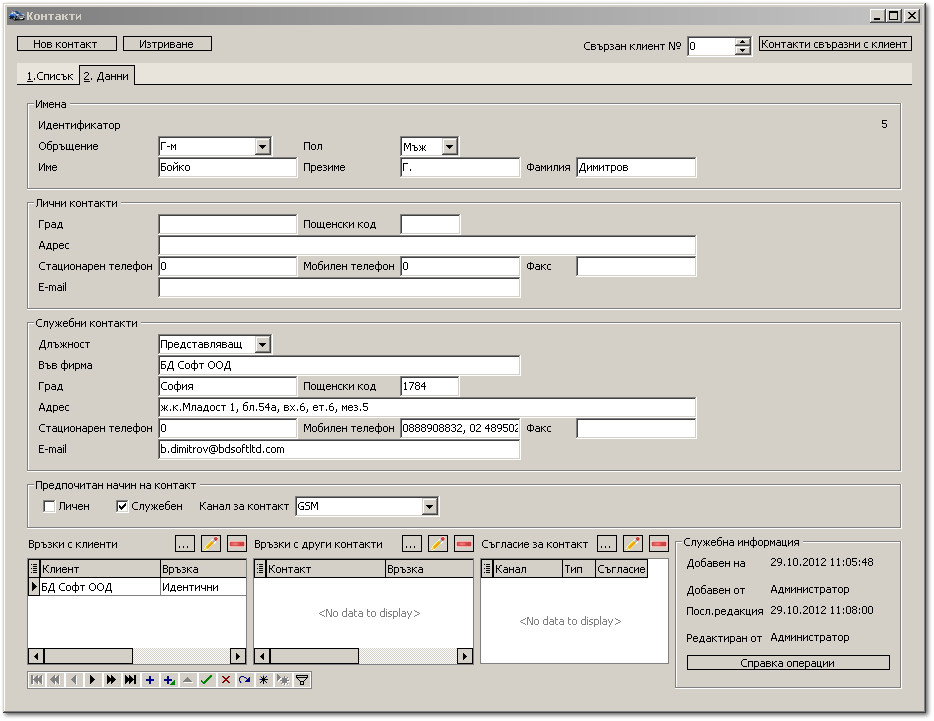
Task: Post the edit with the green checkmark
Action: tap(207, 680)
